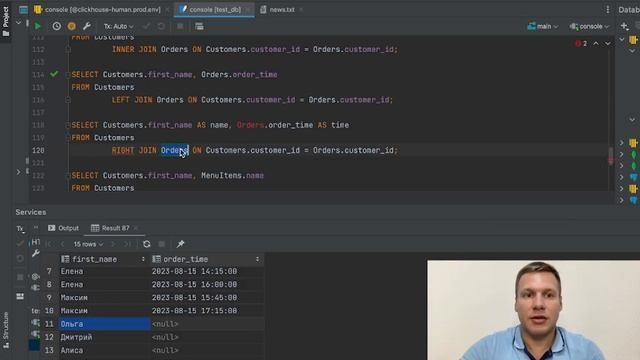This screenshot has width=640, height=360.
Task: Open the Database tool window header
Action: [x=629, y=9]
